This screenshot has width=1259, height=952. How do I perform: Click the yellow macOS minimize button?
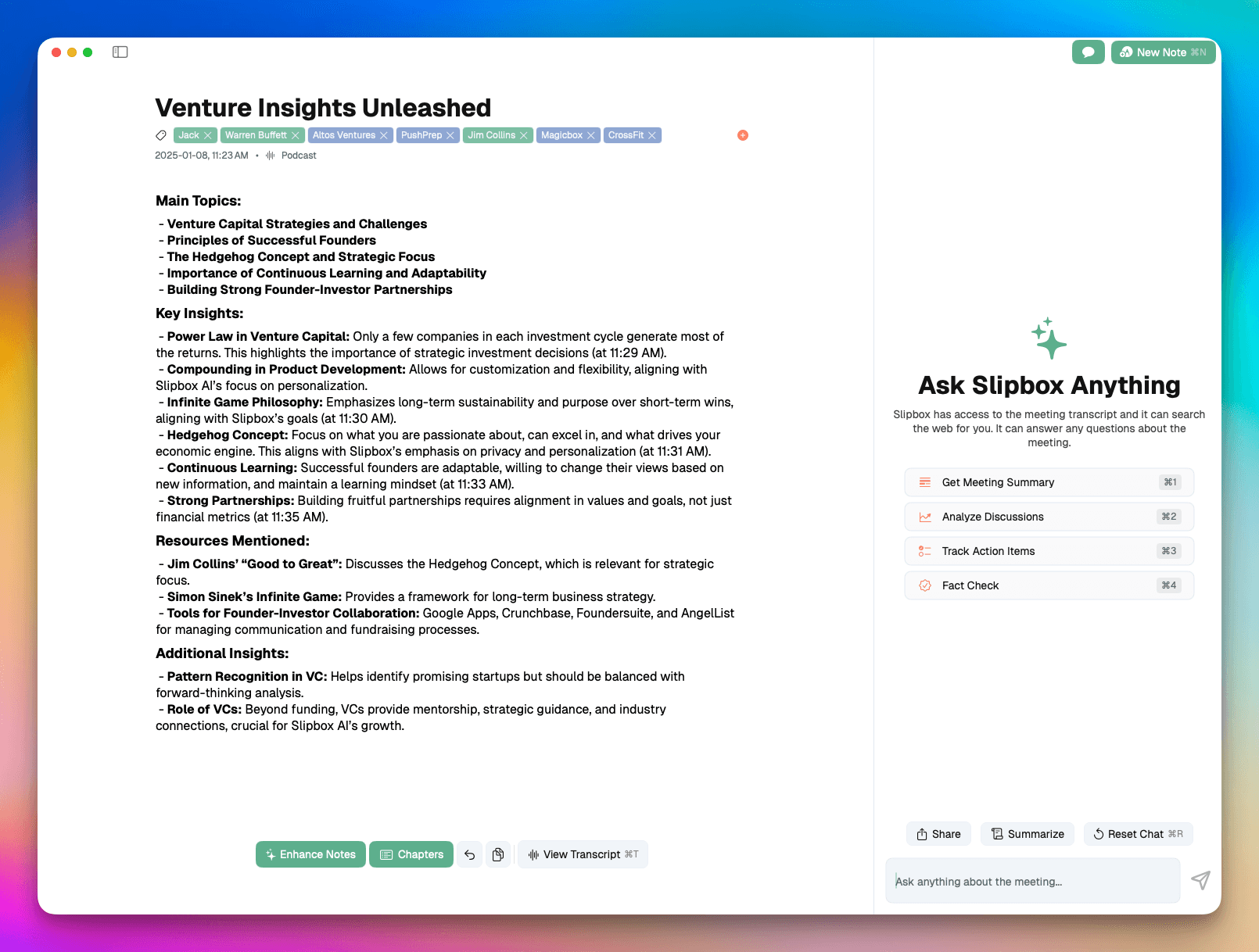tap(72, 52)
